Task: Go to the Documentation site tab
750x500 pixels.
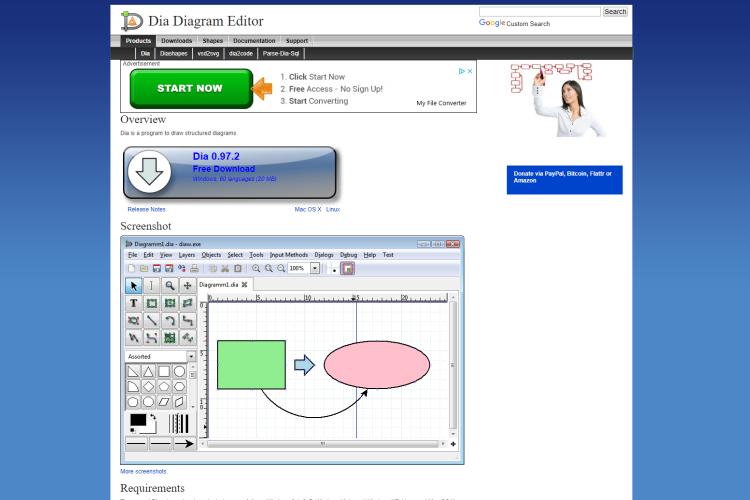Action: tap(254, 41)
